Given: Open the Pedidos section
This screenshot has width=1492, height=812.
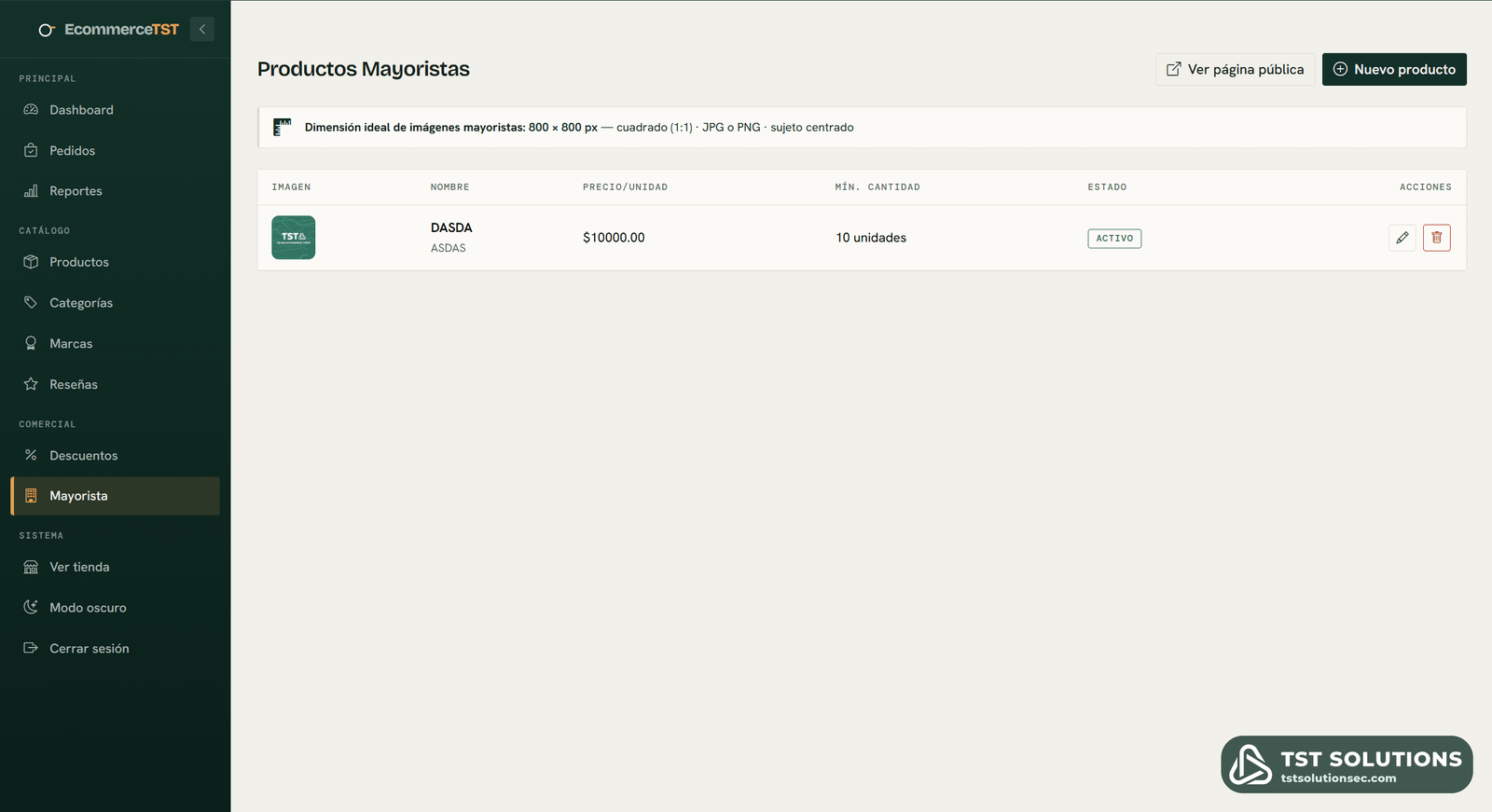Looking at the screenshot, I should coord(116,150).
